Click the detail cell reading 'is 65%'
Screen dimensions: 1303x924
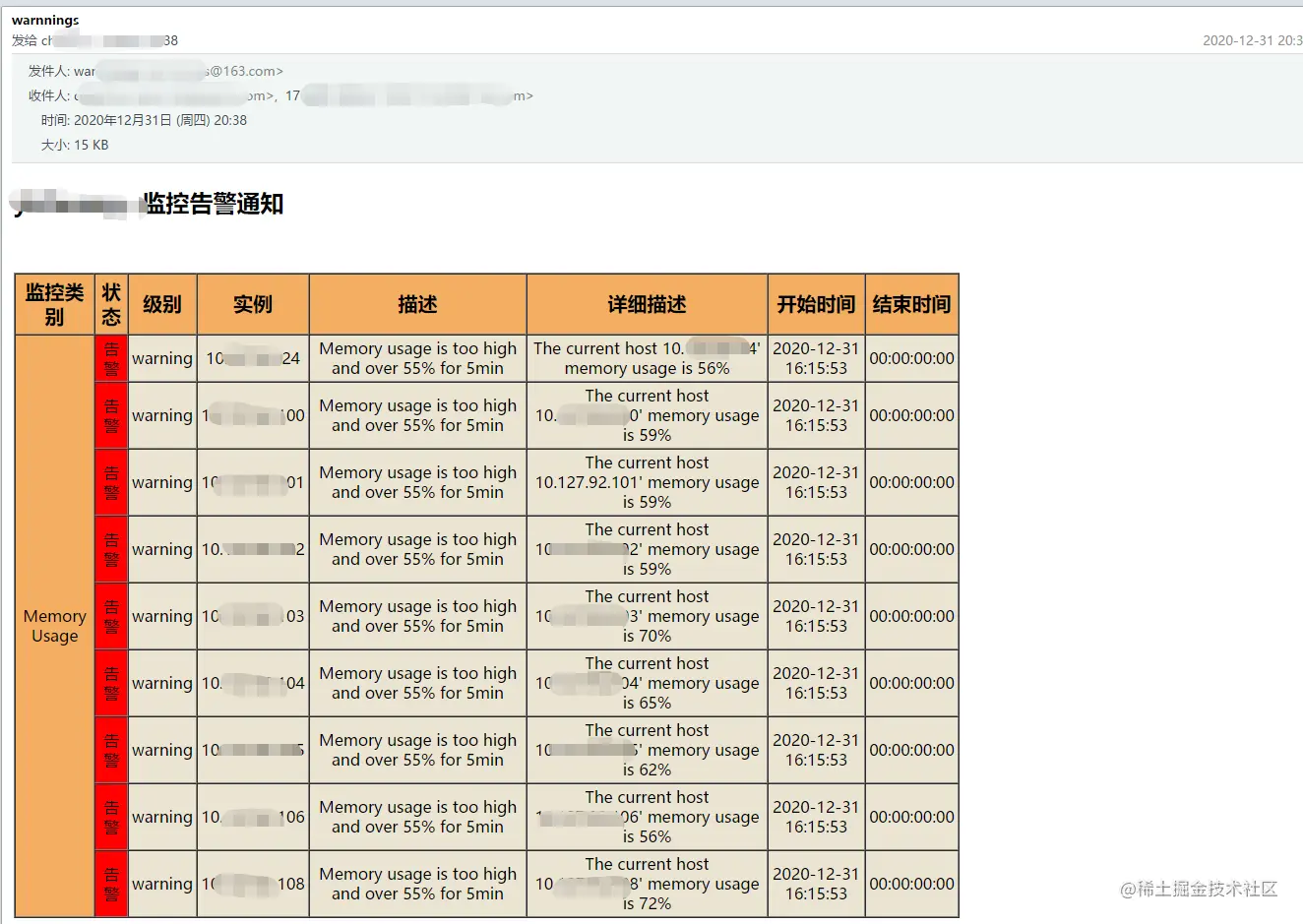(x=647, y=683)
